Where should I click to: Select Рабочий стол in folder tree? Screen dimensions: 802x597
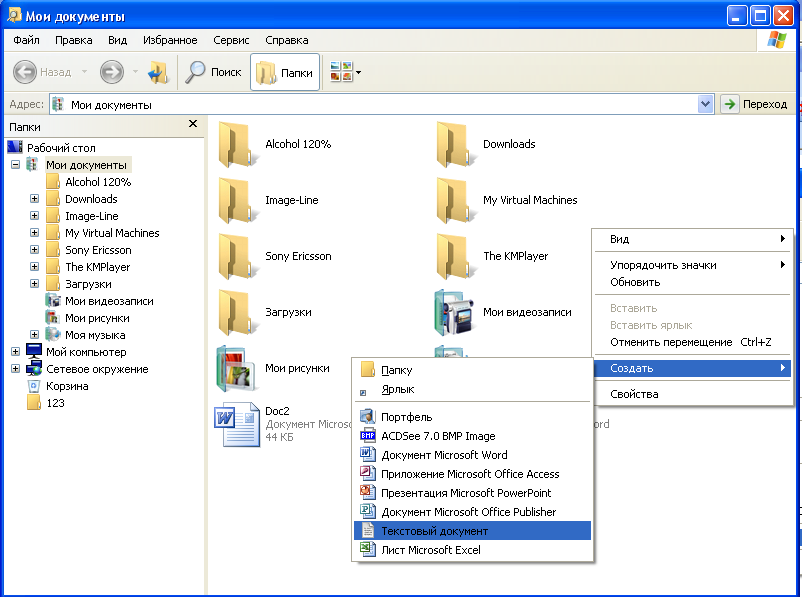[x=61, y=148]
